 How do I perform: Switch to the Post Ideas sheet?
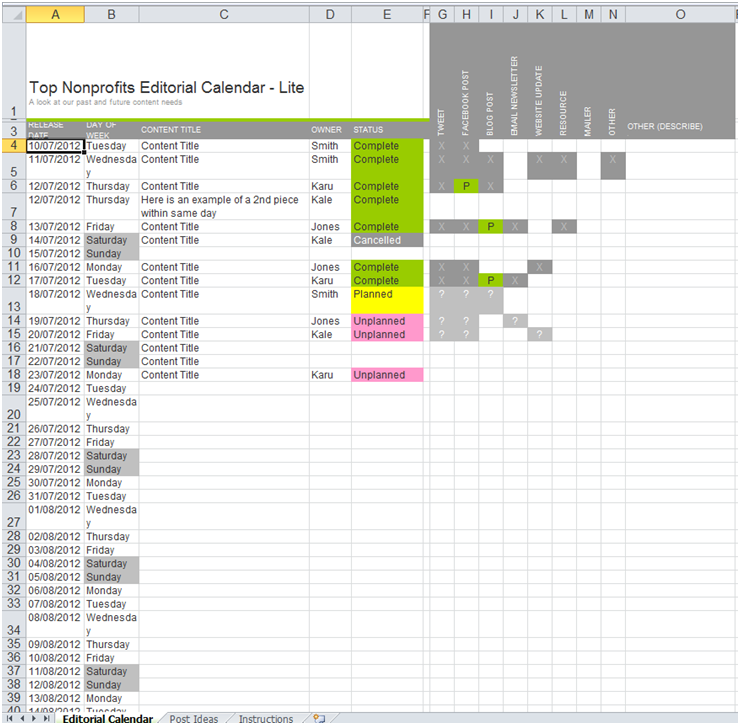(x=194, y=719)
